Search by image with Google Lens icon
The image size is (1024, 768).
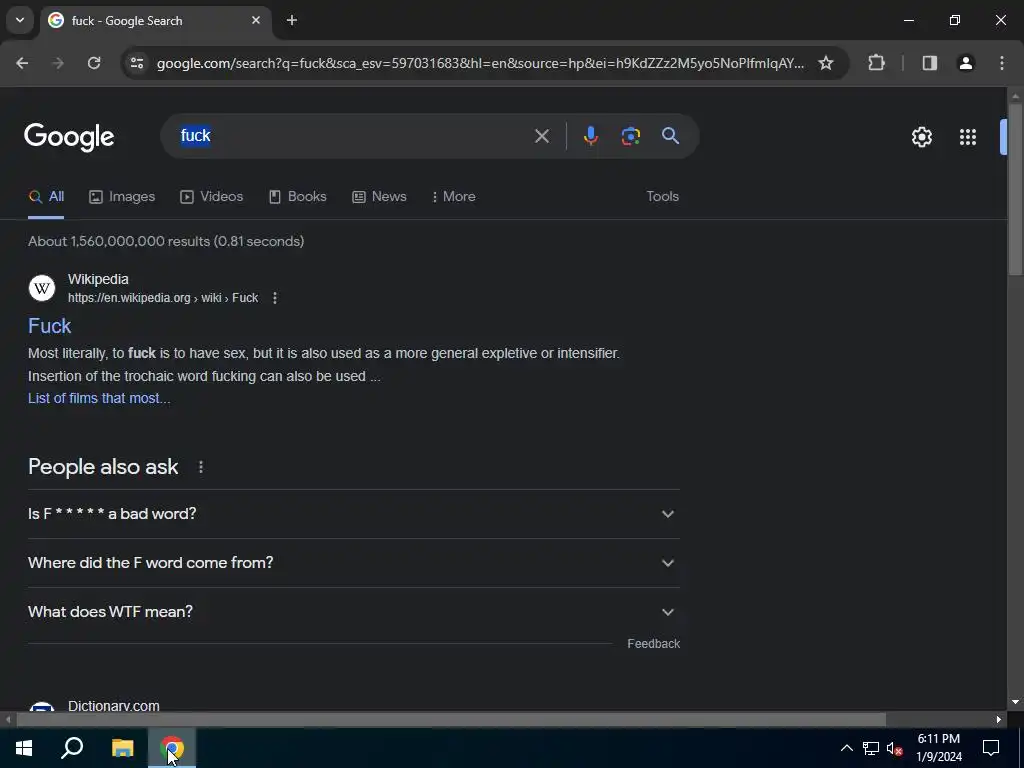[630, 136]
